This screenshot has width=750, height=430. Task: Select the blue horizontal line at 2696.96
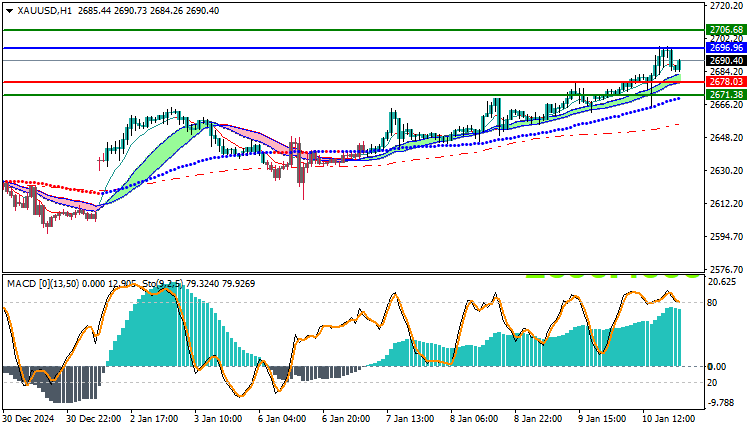point(354,48)
